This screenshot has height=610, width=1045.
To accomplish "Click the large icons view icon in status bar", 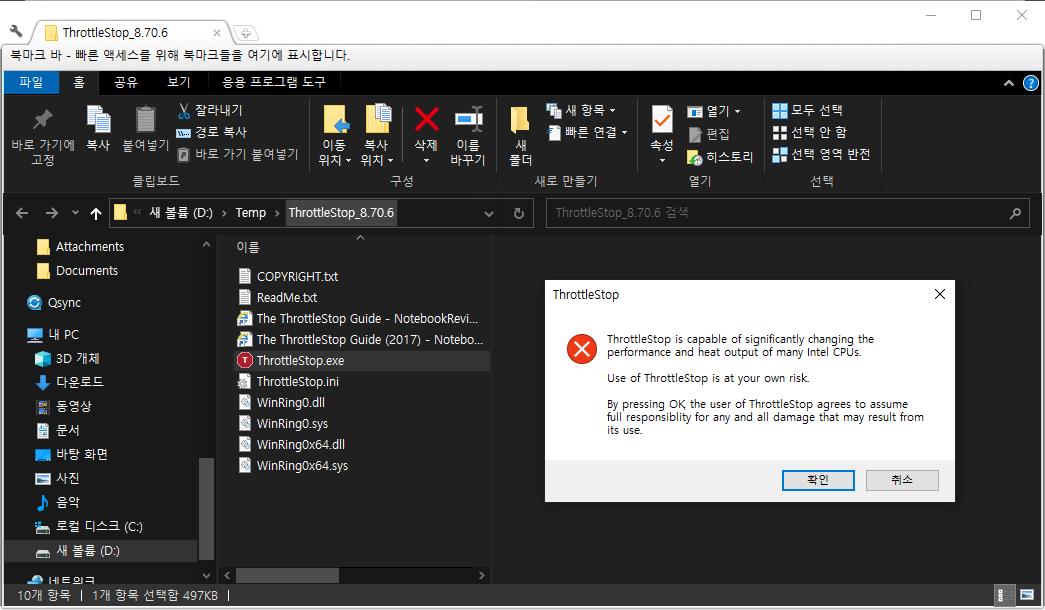I will [x=1026, y=595].
